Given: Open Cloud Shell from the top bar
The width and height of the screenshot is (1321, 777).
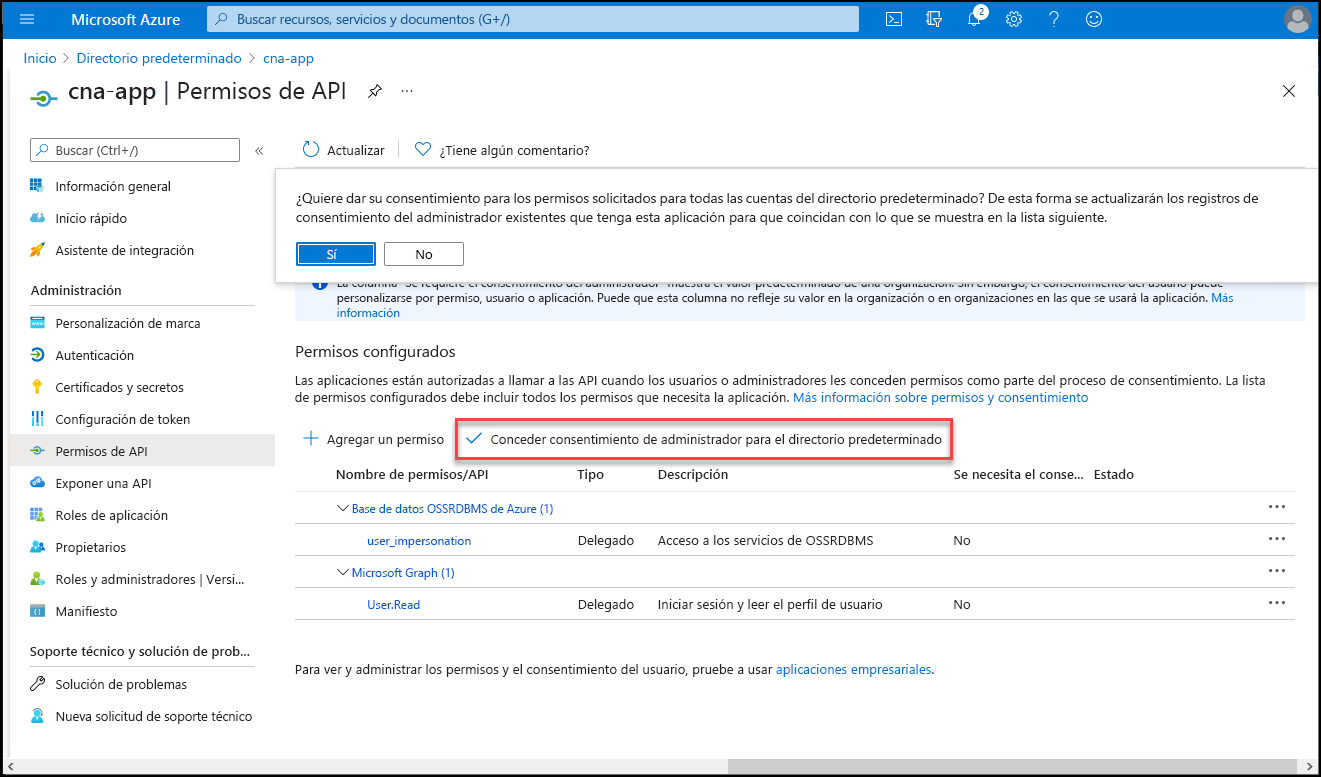Looking at the screenshot, I should pos(895,19).
